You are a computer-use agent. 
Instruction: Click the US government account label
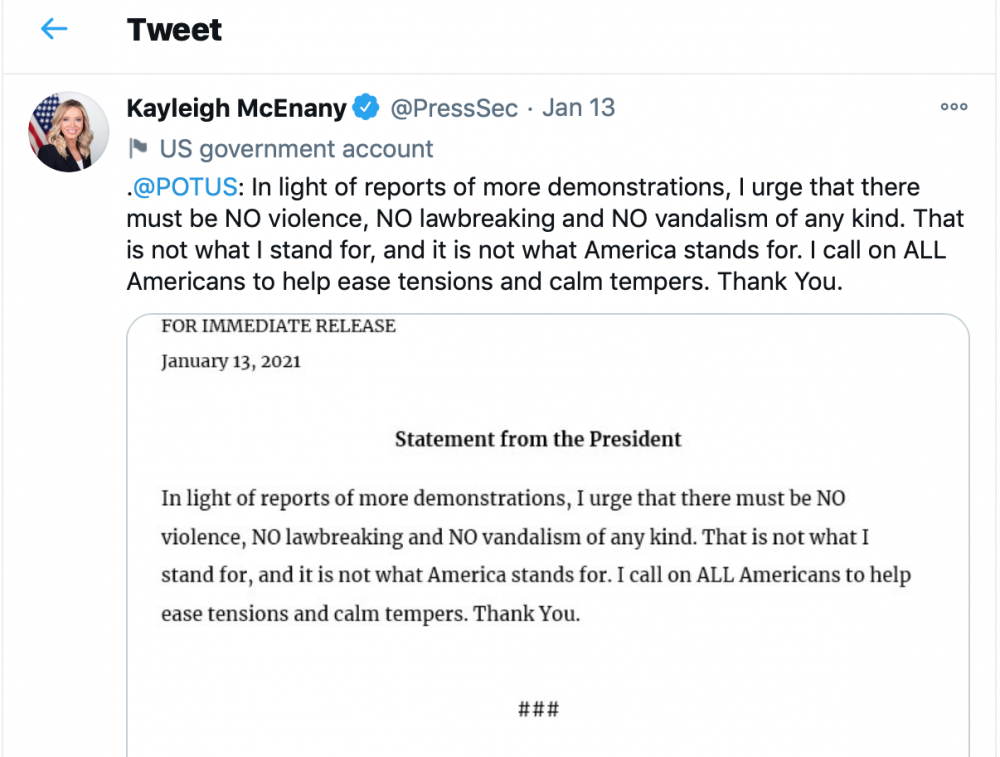click(296, 149)
